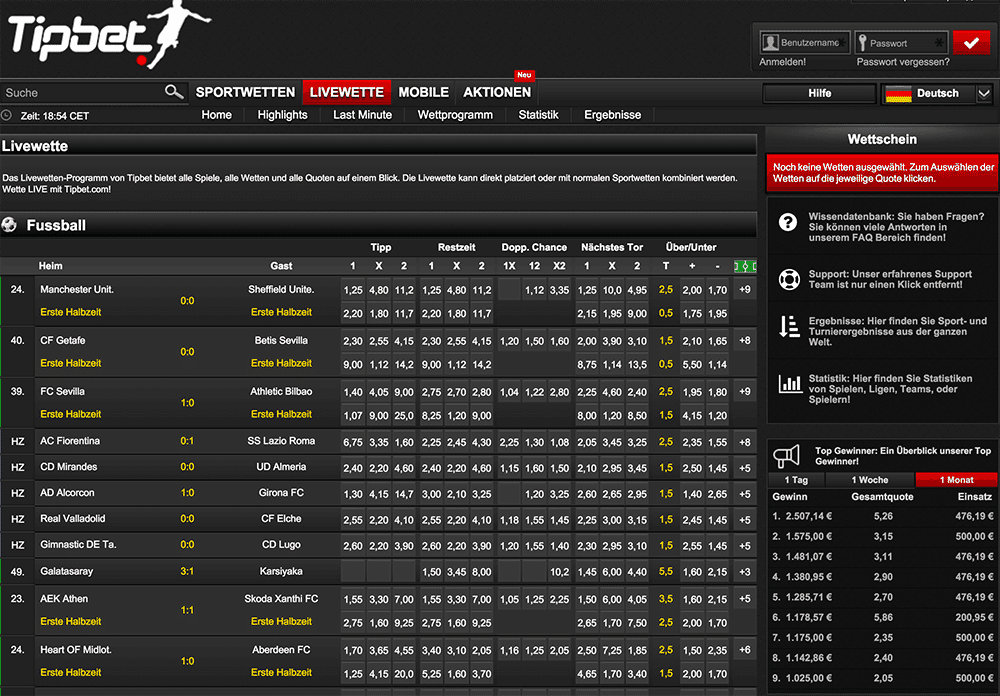Open the SPORTWETTEN main menu
Image resolution: width=1000 pixels, height=696 pixels.
coord(246,93)
